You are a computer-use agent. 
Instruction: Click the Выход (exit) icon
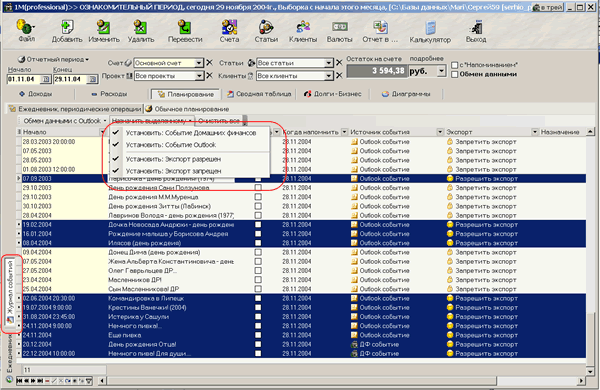(476, 31)
